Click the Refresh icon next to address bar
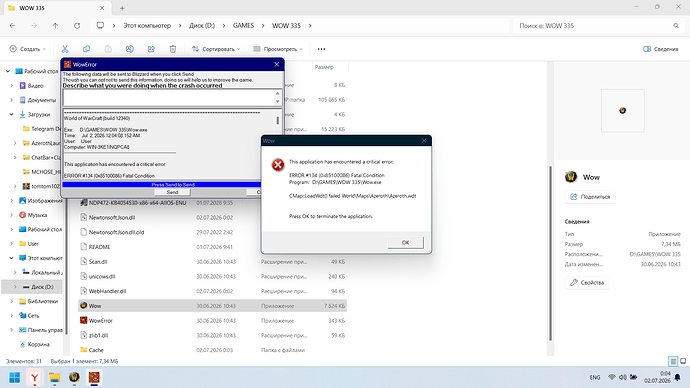 click(77, 26)
